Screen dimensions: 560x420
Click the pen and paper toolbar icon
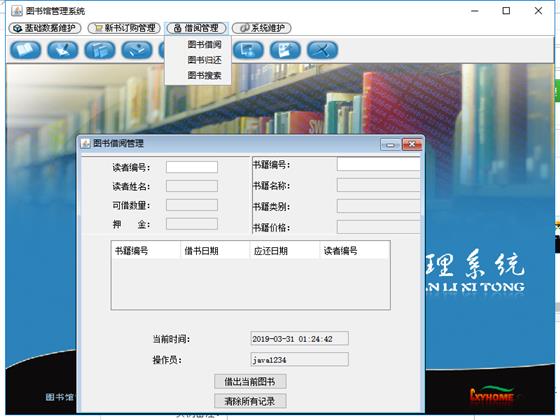(x=63, y=50)
